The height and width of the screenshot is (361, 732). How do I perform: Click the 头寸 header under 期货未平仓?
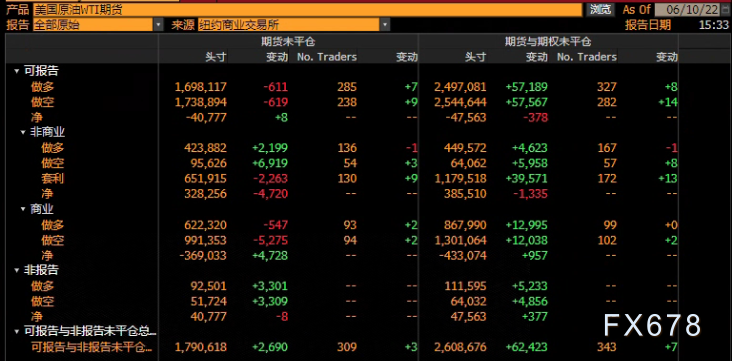coord(216,57)
